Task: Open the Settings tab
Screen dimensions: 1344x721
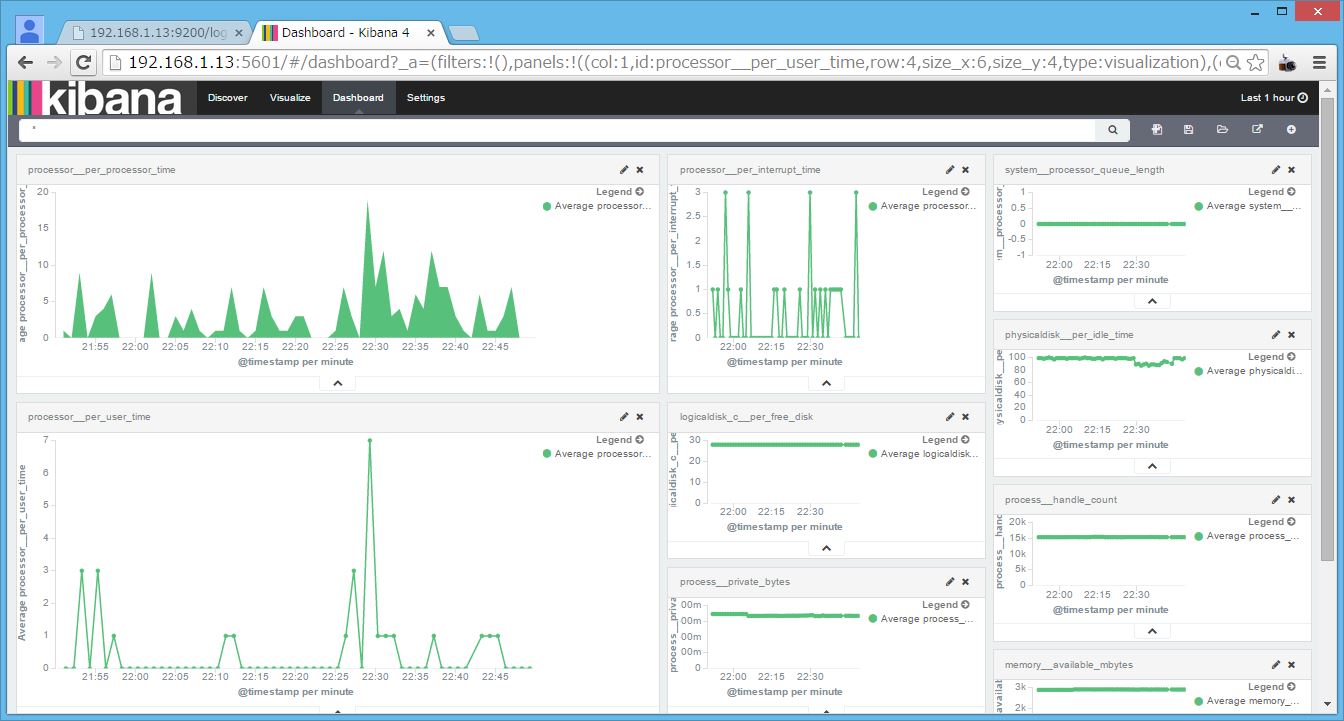Action: coord(425,97)
